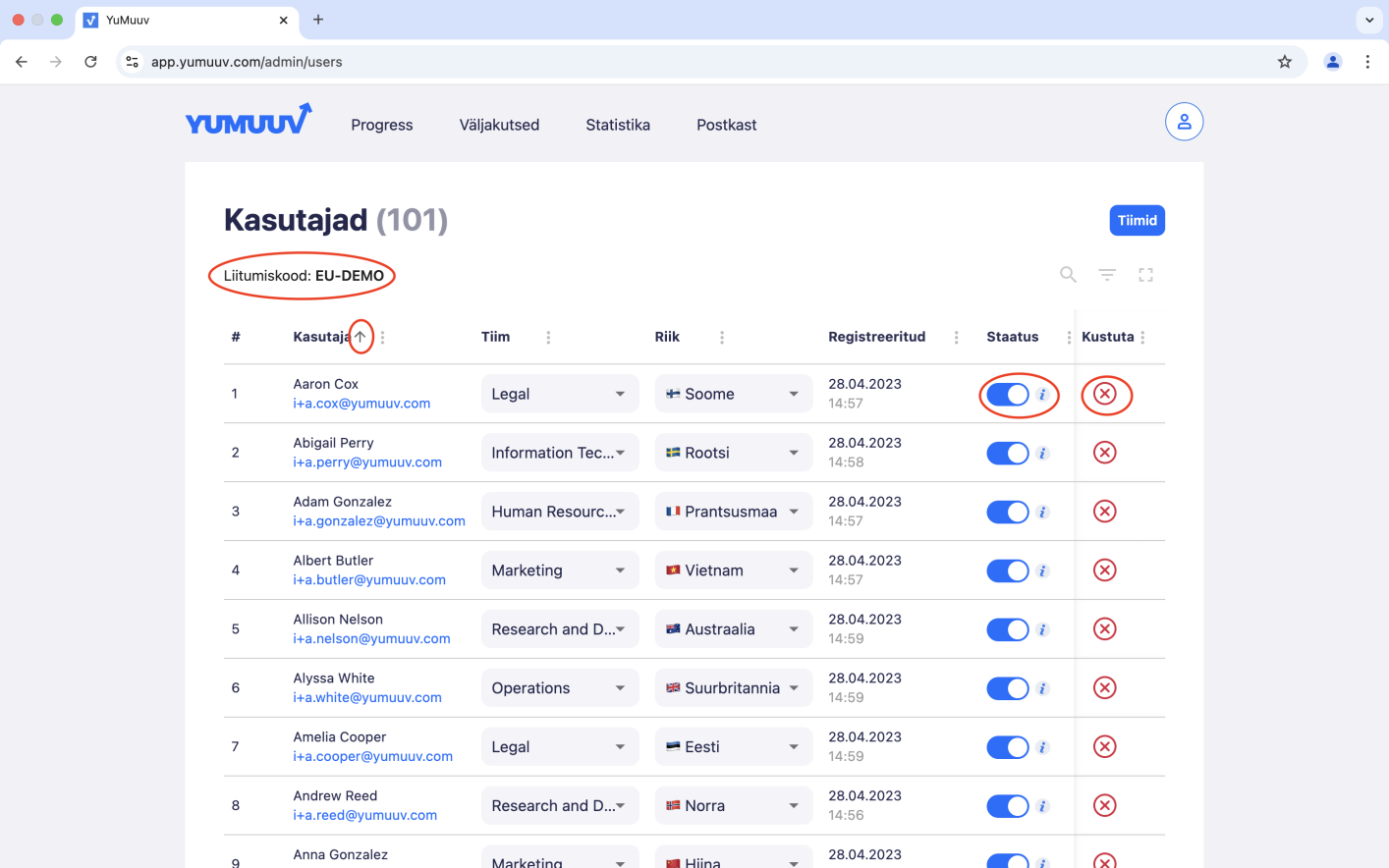The height and width of the screenshot is (868, 1389).
Task: Delete user Aaron Cox
Action: coord(1105,394)
